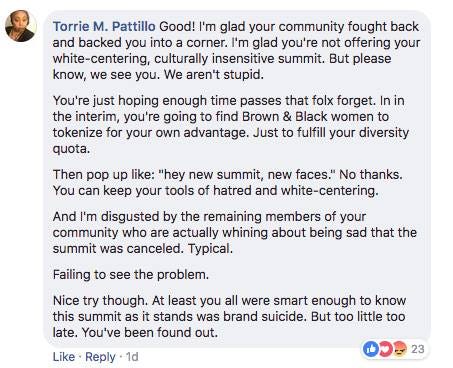The height and width of the screenshot is (368, 453).
Task: Click the paragraph starting "Nice try though"
Action: [x=229, y=317]
